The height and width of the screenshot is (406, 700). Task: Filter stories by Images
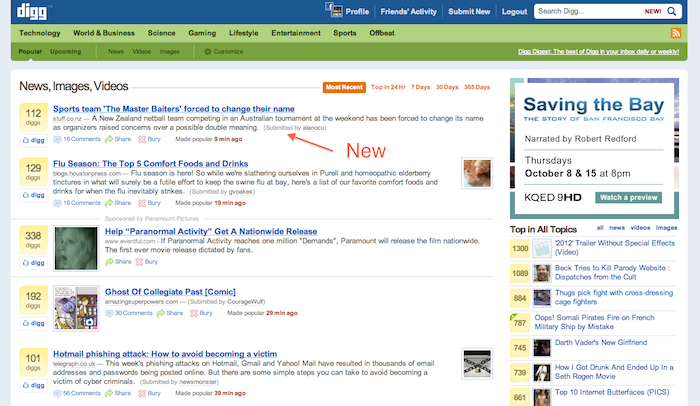tap(170, 52)
